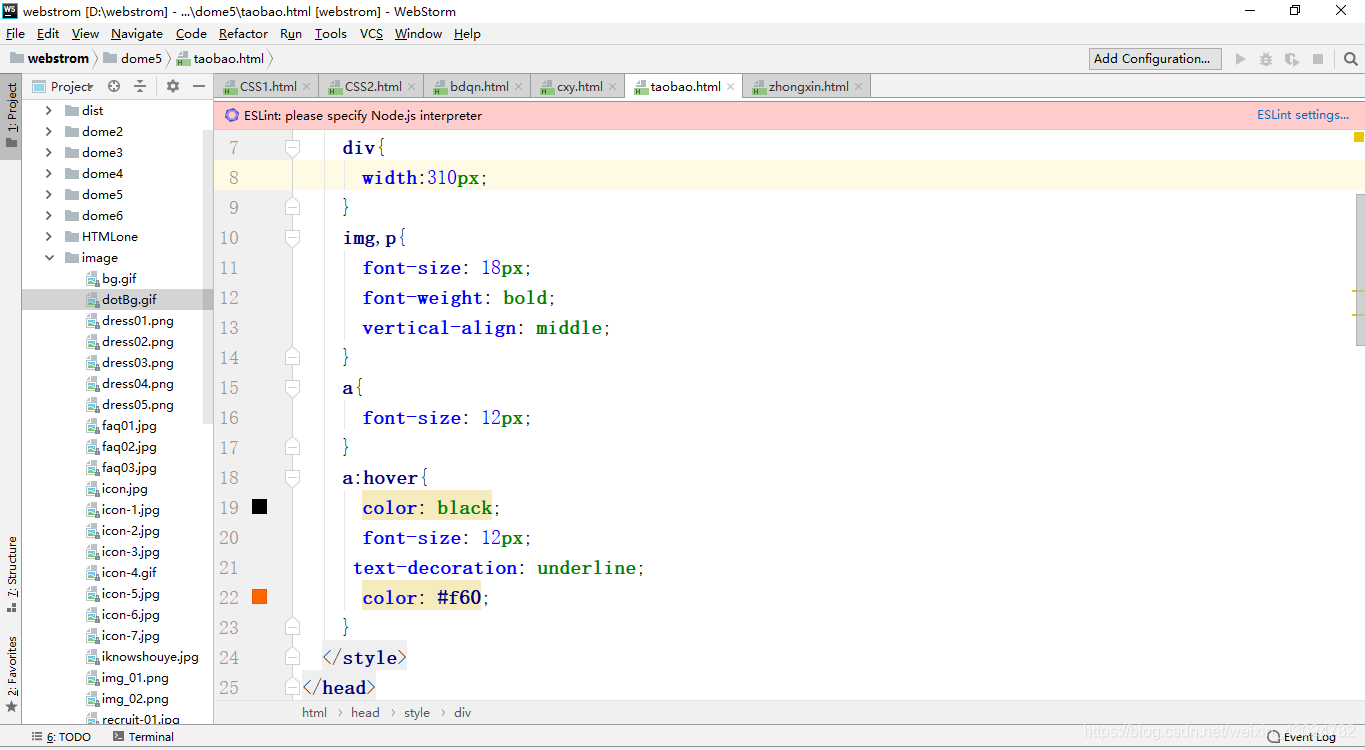Close the zhongxin.html tab
Viewport: 1365px width, 750px height.
[859, 87]
